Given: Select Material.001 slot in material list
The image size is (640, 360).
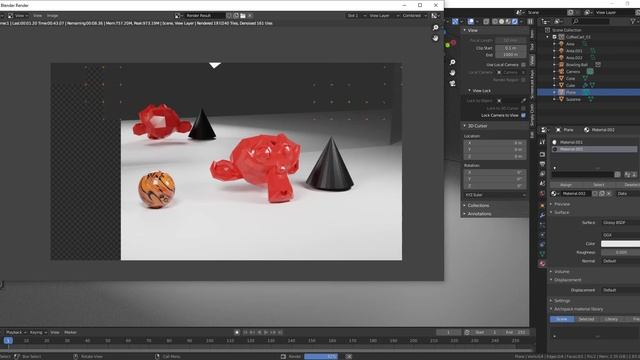Looking at the screenshot, I should tap(594, 142).
